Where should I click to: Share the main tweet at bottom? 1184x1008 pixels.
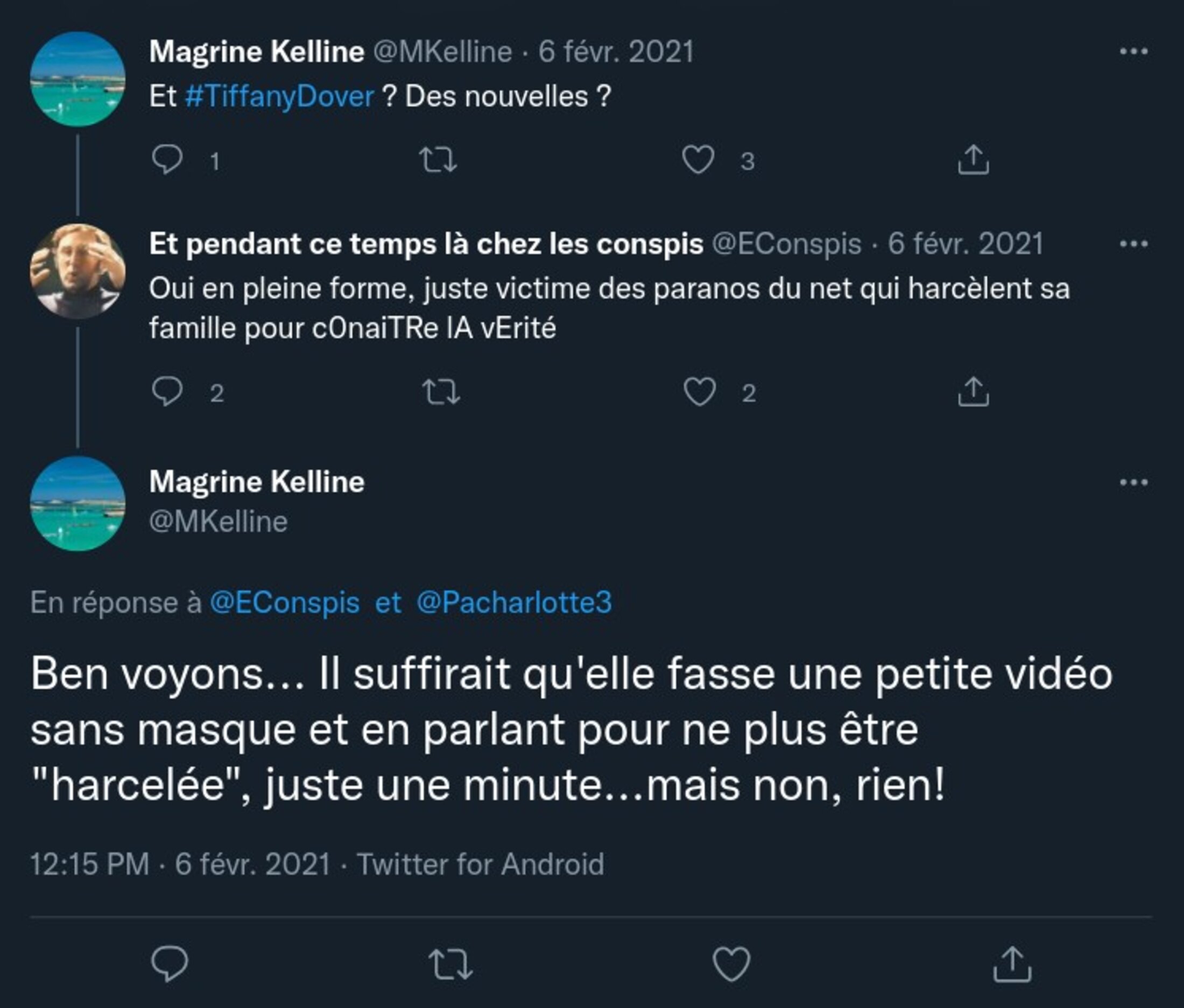click(1012, 963)
